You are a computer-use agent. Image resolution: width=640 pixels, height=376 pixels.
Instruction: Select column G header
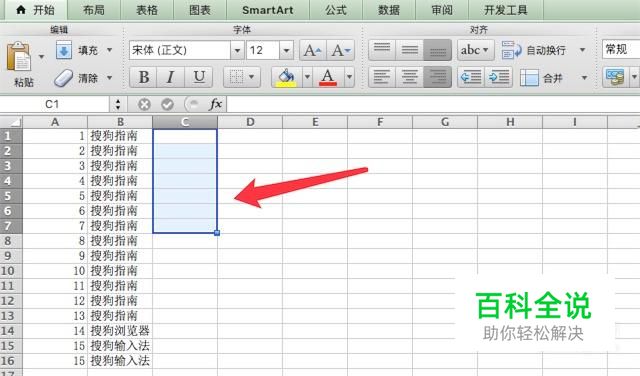coord(445,122)
